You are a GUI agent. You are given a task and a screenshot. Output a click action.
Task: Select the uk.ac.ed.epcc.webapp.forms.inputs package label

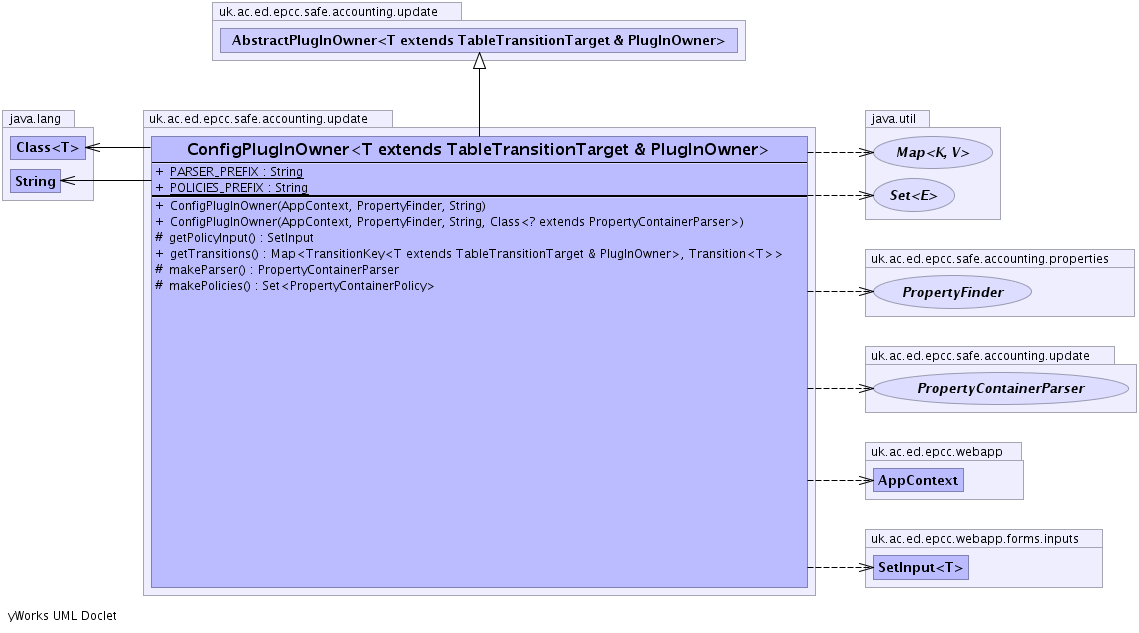(x=974, y=539)
